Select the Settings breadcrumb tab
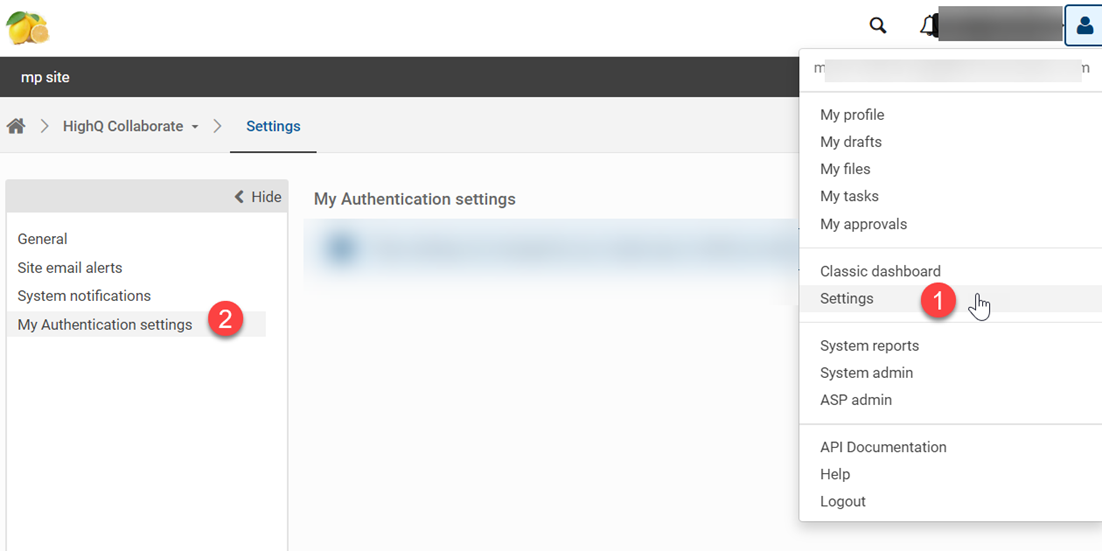This screenshot has height=551, width=1102. (273, 126)
